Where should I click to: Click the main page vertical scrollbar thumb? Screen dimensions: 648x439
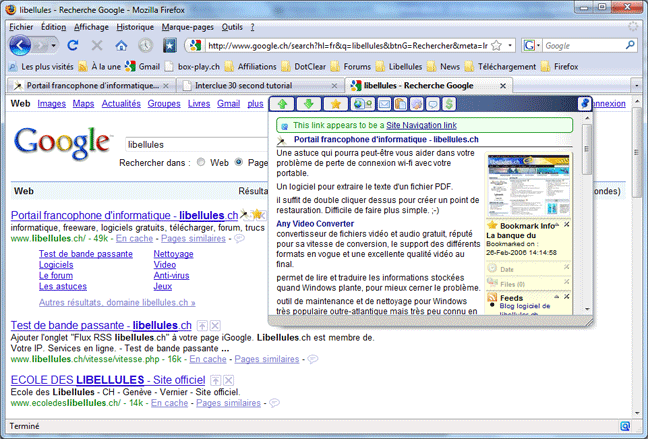click(638, 153)
